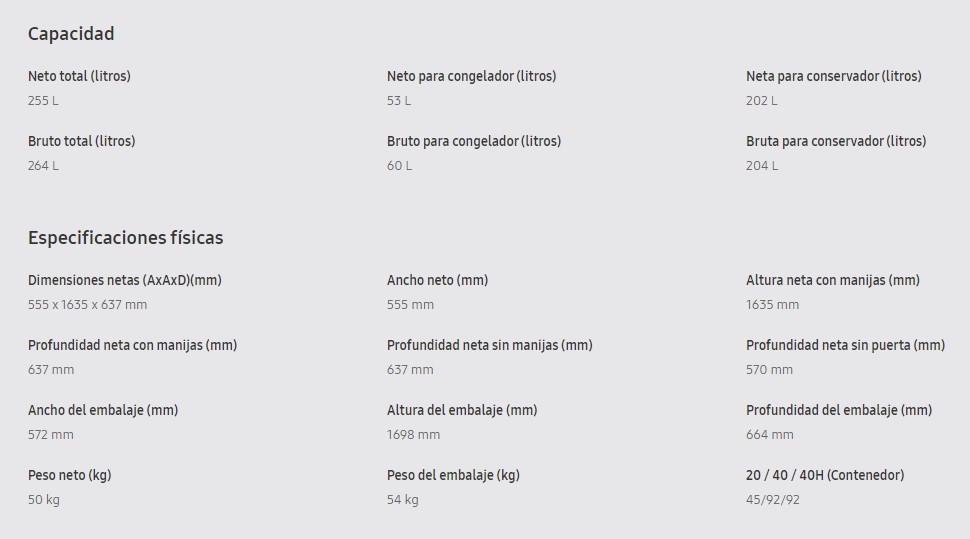Click the 255 L value
Image resolution: width=970 pixels, height=539 pixels.
[44, 101]
